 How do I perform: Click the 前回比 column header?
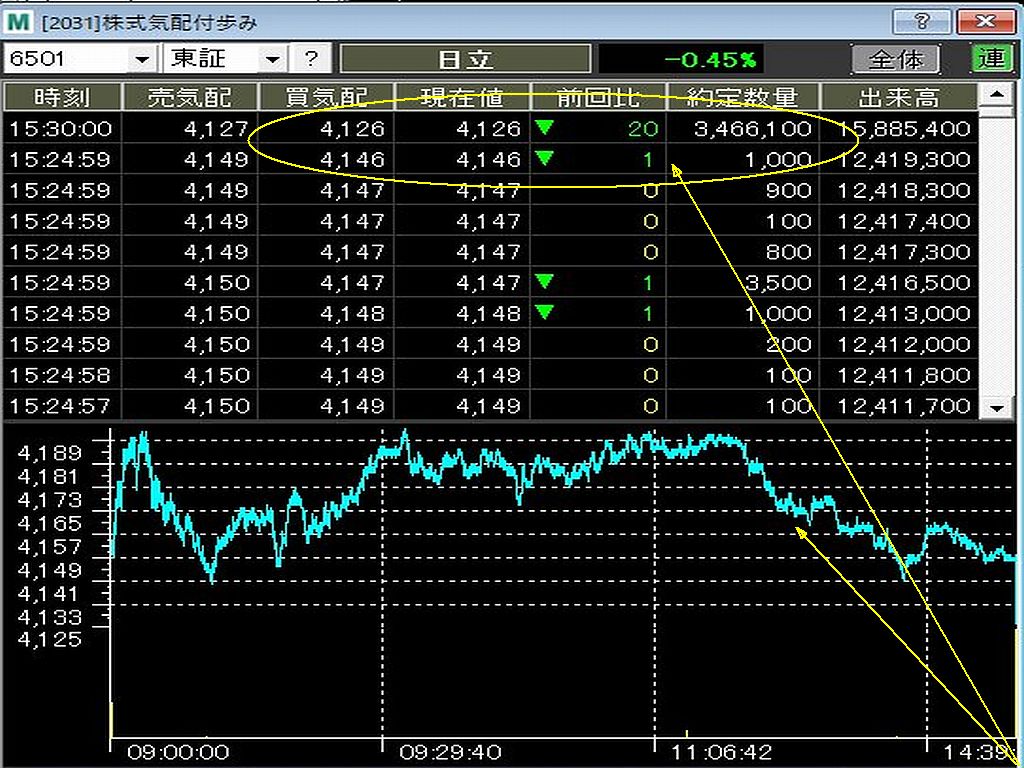(x=598, y=97)
